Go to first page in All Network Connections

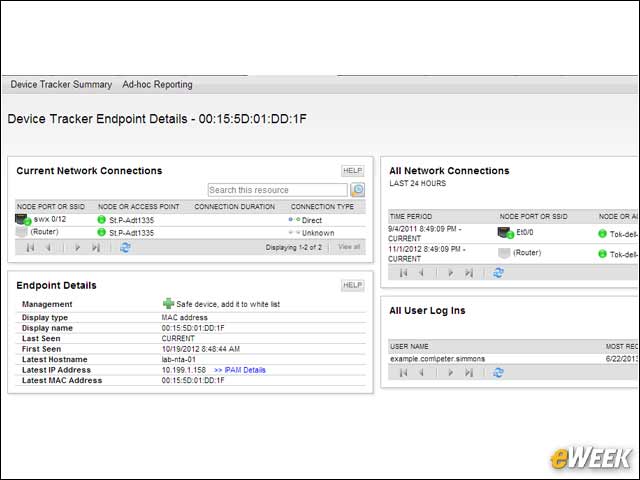(404, 273)
